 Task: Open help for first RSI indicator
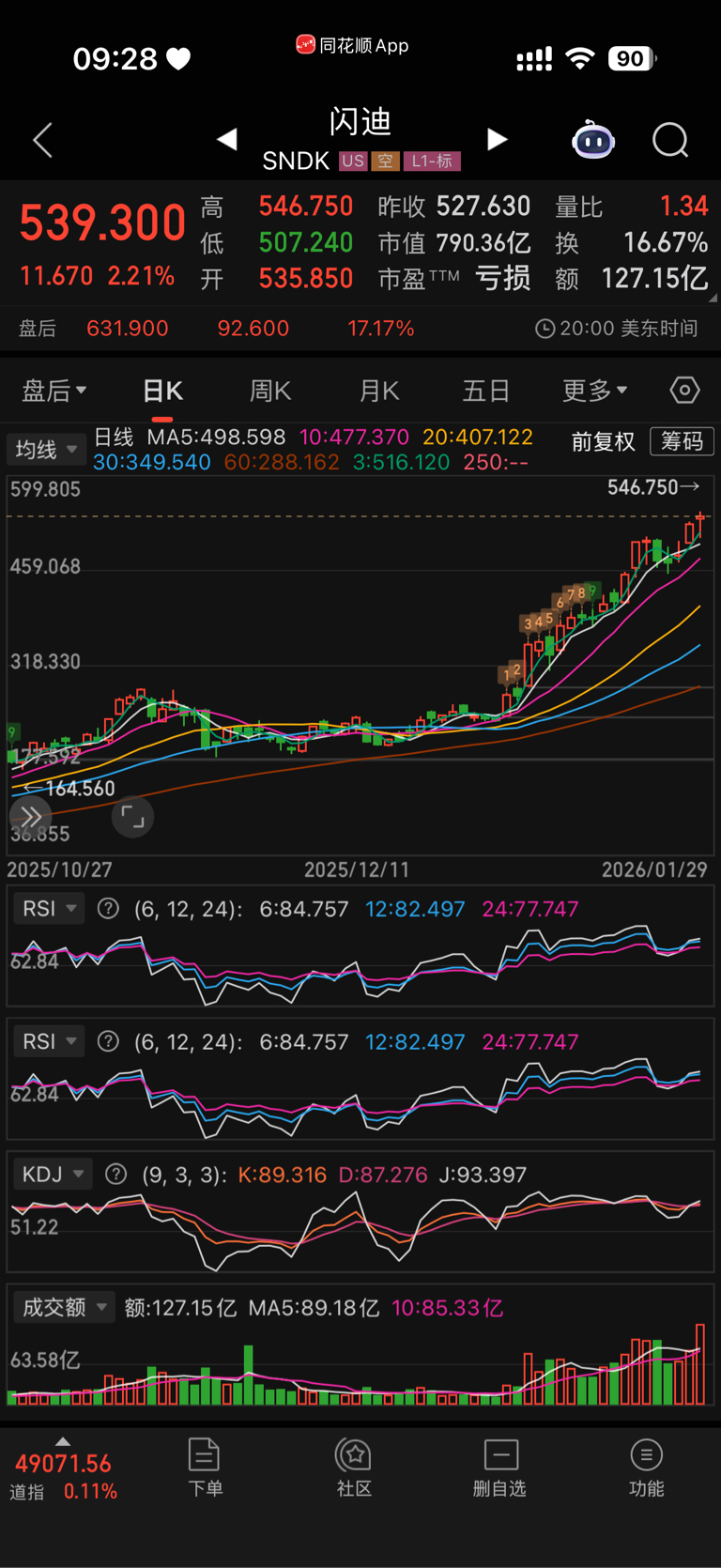[x=108, y=909]
